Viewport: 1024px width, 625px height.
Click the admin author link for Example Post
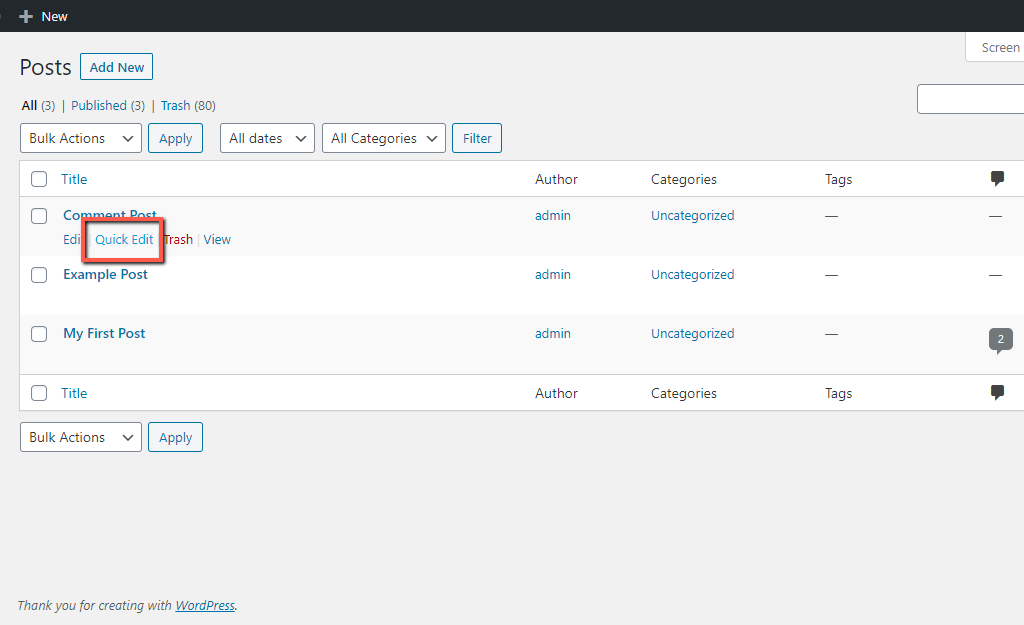[552, 274]
